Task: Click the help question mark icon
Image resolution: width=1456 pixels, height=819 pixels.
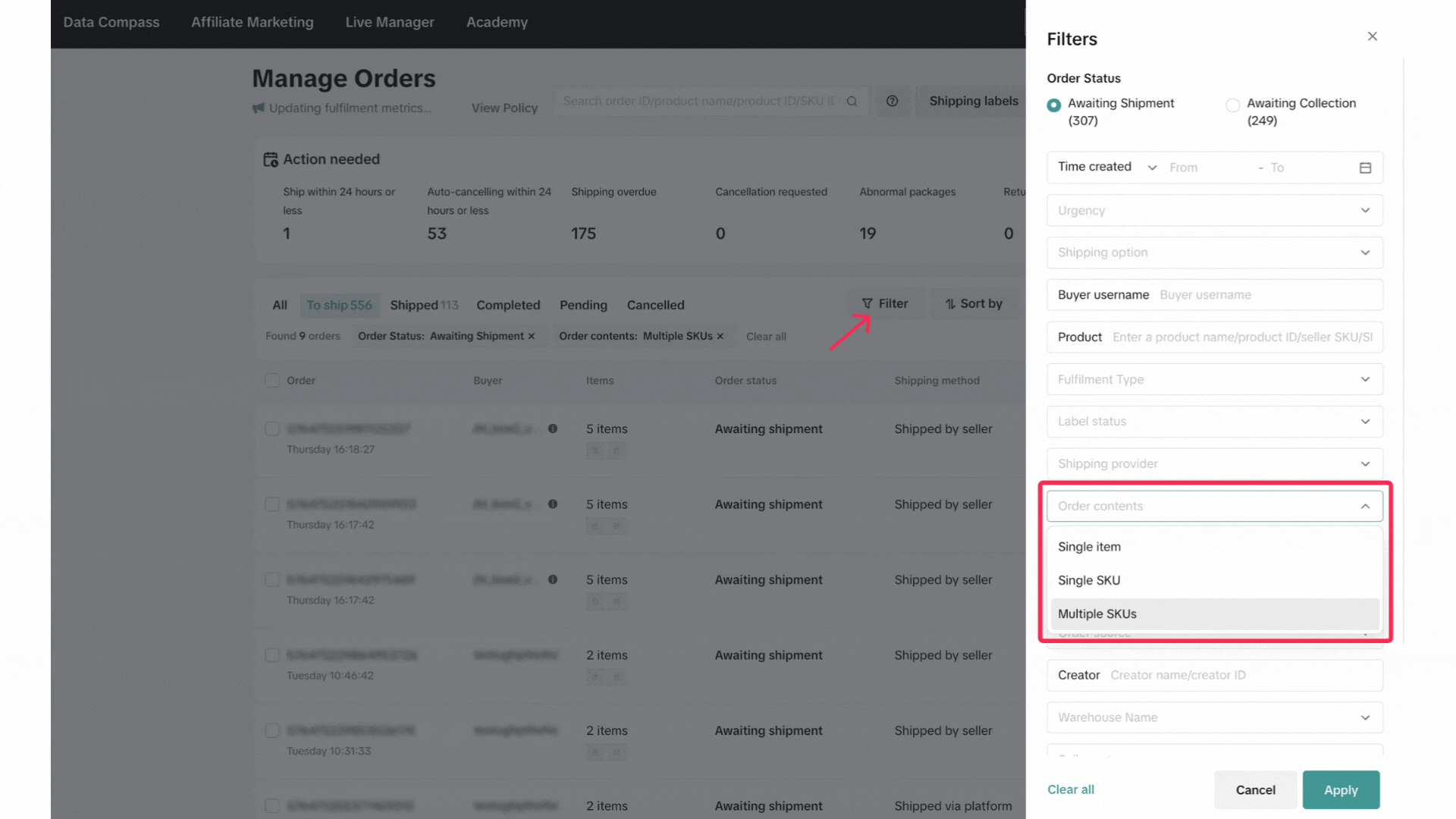Action: pyautogui.click(x=892, y=101)
